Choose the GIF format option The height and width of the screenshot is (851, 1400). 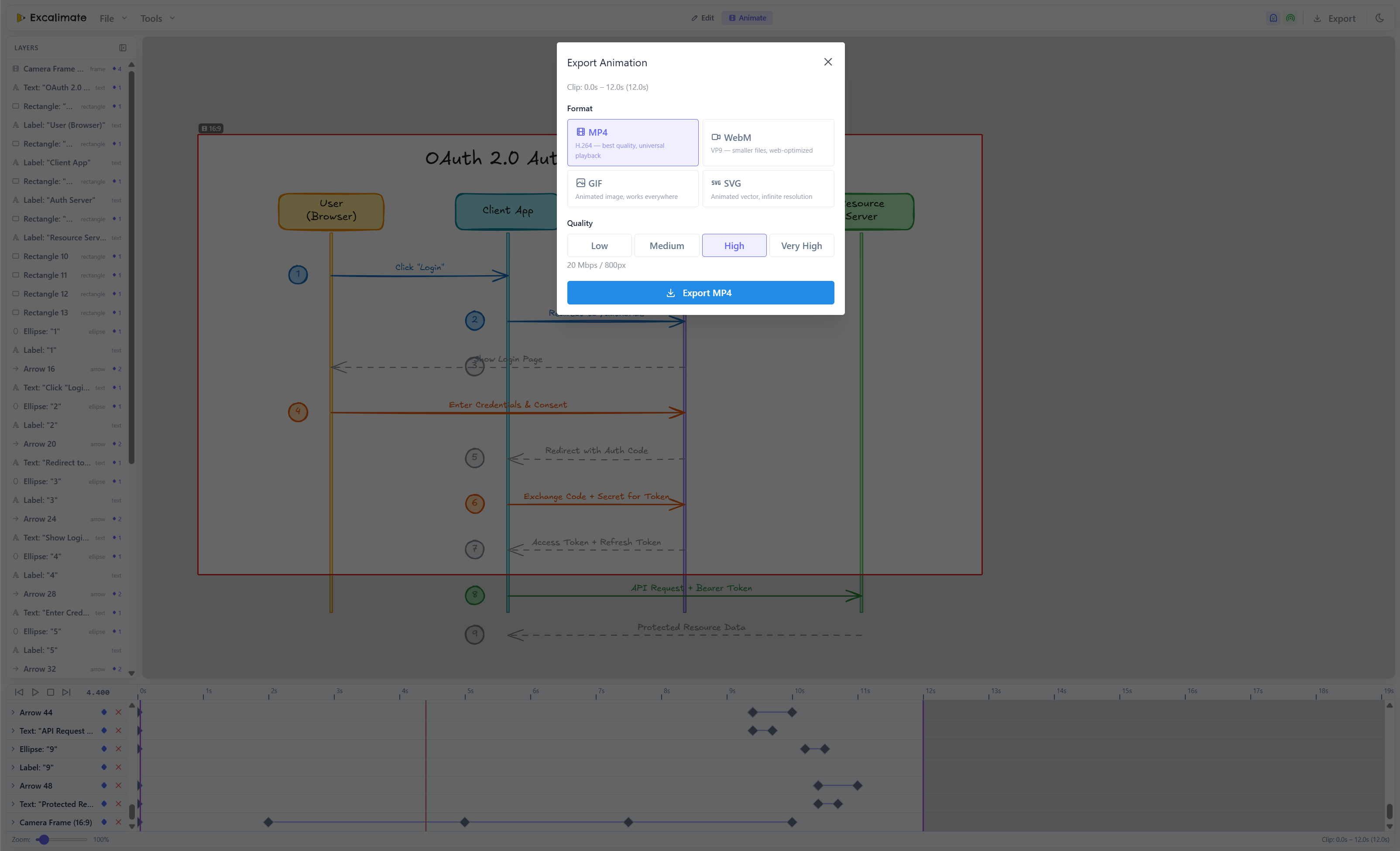pos(632,188)
